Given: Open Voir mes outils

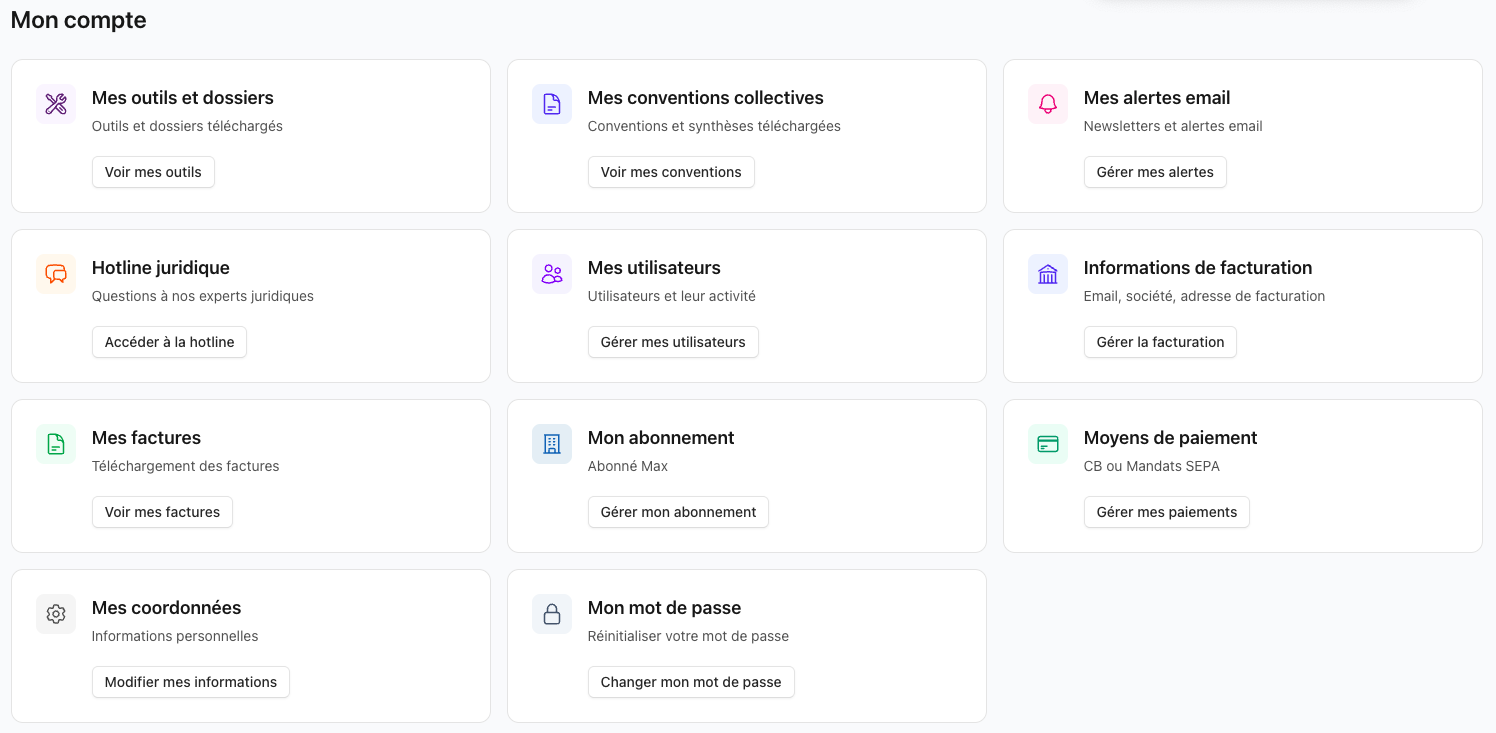Looking at the screenshot, I should point(153,172).
